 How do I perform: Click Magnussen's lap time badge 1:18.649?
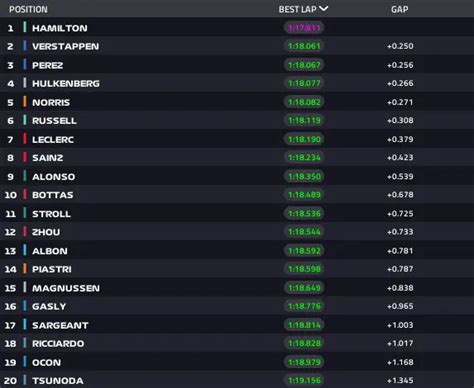(304, 288)
